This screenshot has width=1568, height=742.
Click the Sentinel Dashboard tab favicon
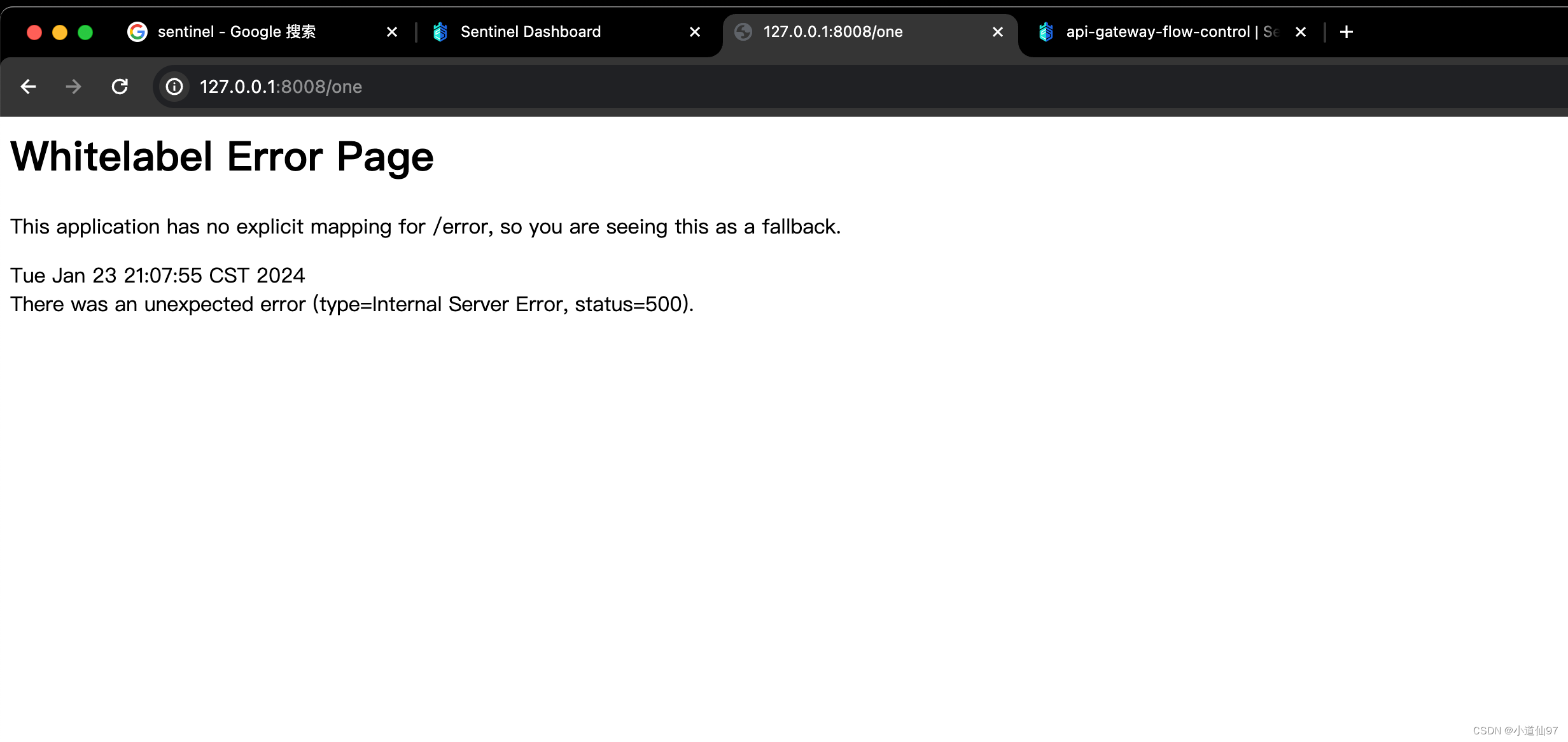440,32
